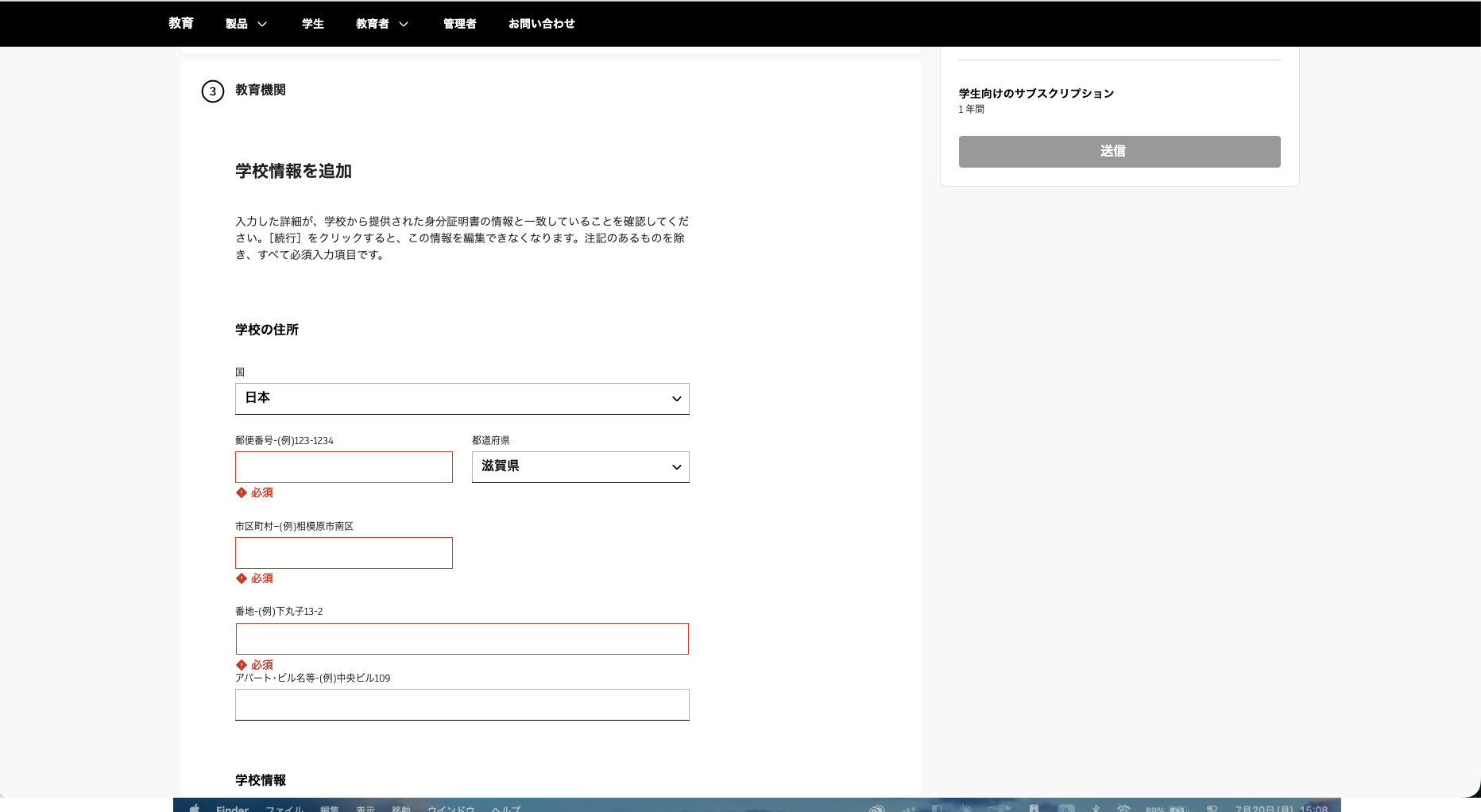Viewport: 1481px width, 812px height.
Task: Click the 番地-(例)下丸子13-2 field label
Action: tap(279, 611)
